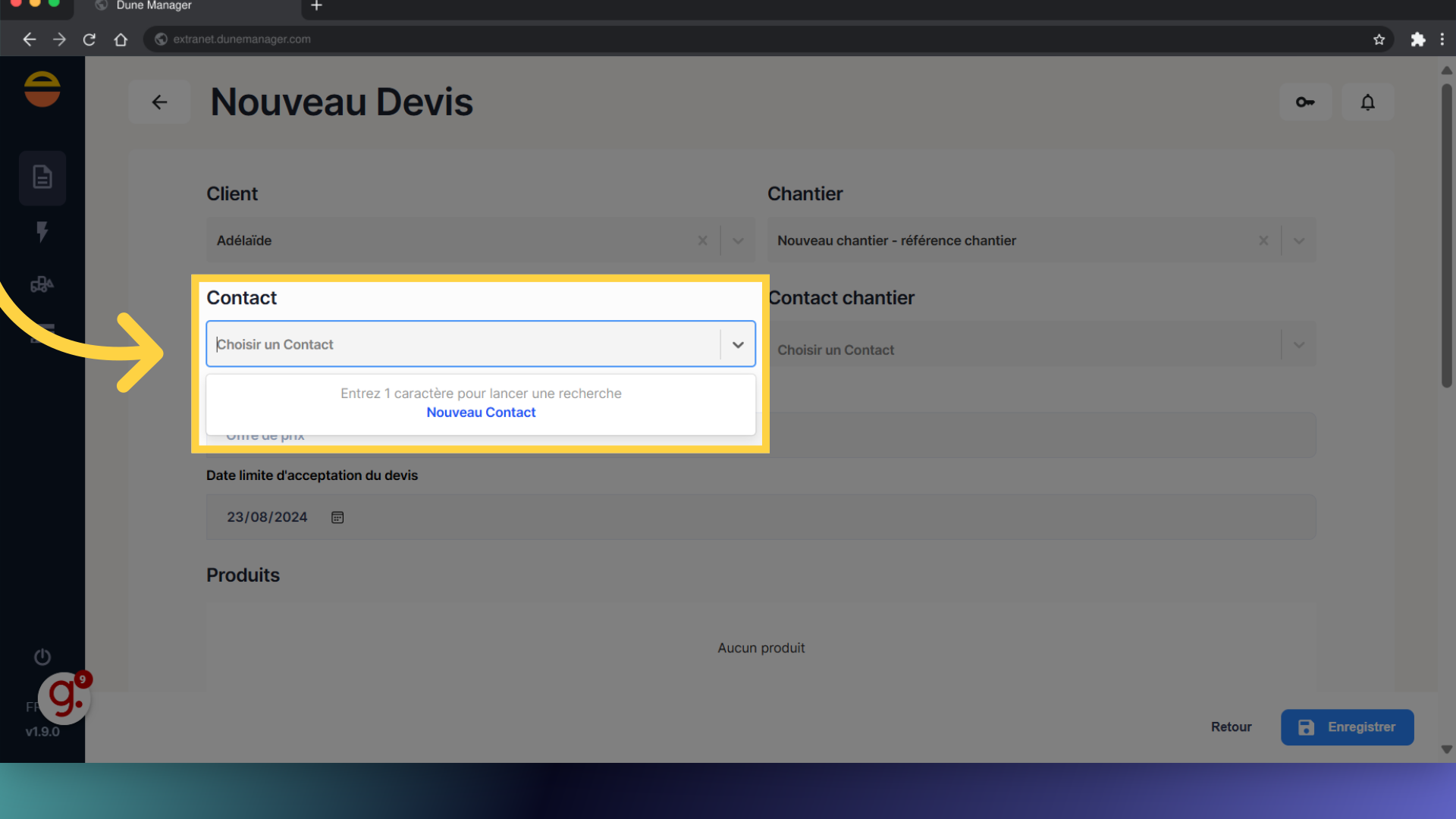Click the Nouveau Contact link
1456x819 pixels.
pyautogui.click(x=481, y=413)
